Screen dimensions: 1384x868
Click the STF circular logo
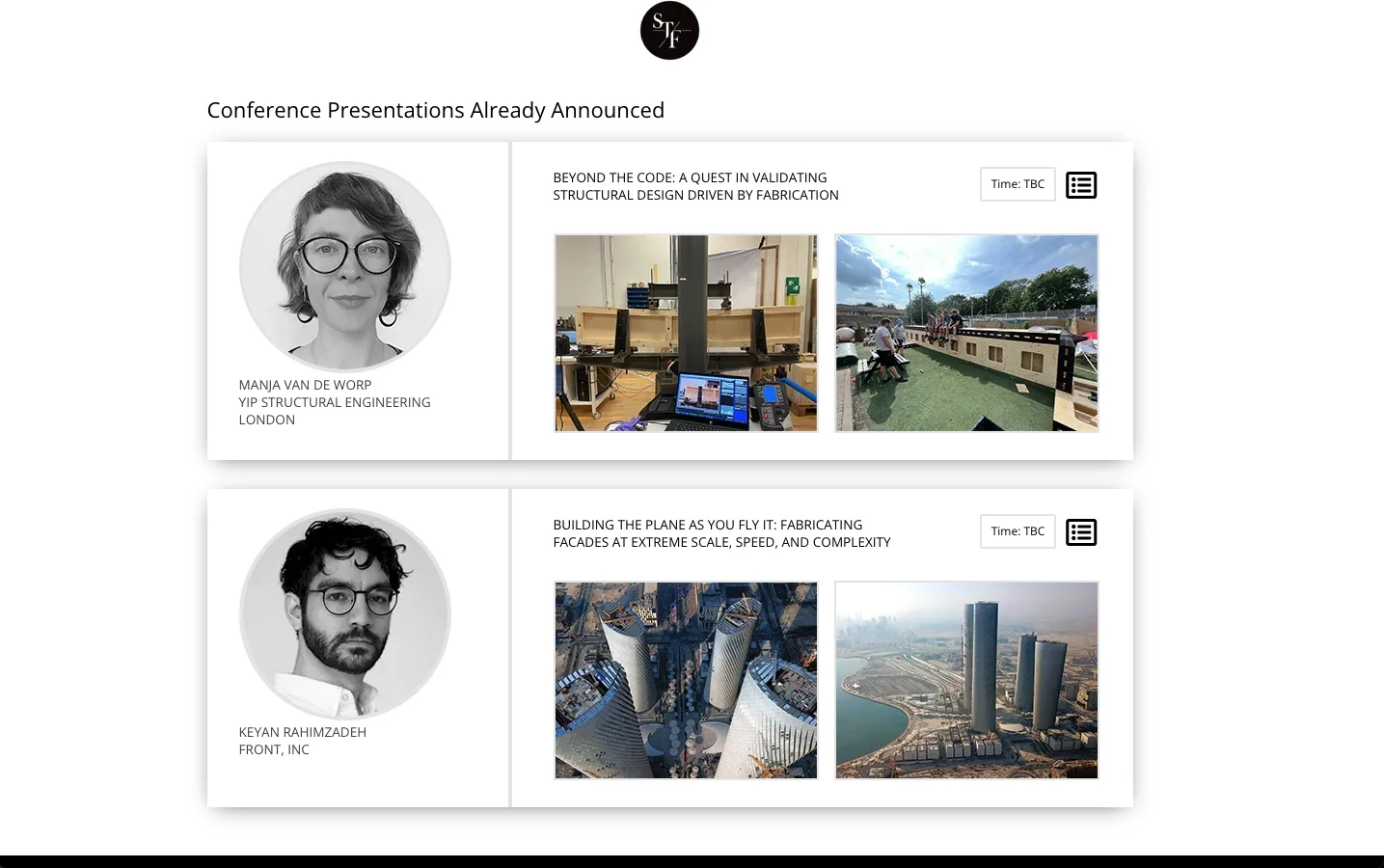point(669,31)
